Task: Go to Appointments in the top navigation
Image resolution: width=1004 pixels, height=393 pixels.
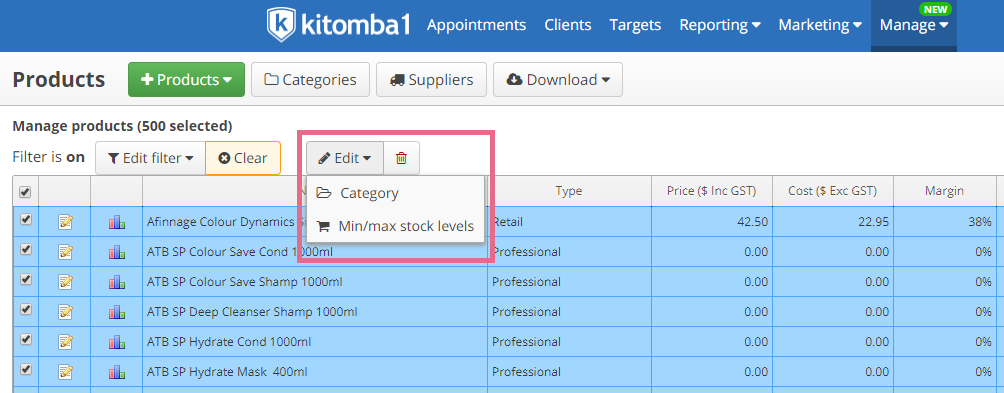Action: [x=476, y=25]
